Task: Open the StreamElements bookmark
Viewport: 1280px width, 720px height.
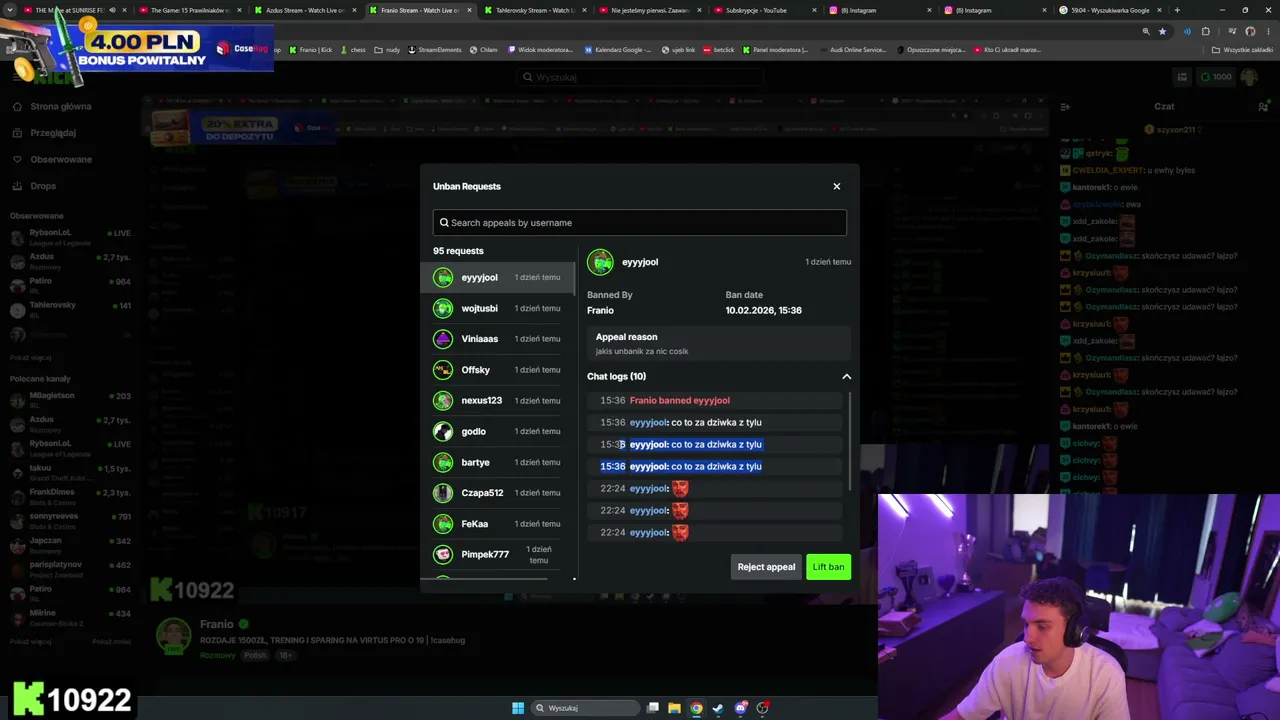Action: point(435,49)
